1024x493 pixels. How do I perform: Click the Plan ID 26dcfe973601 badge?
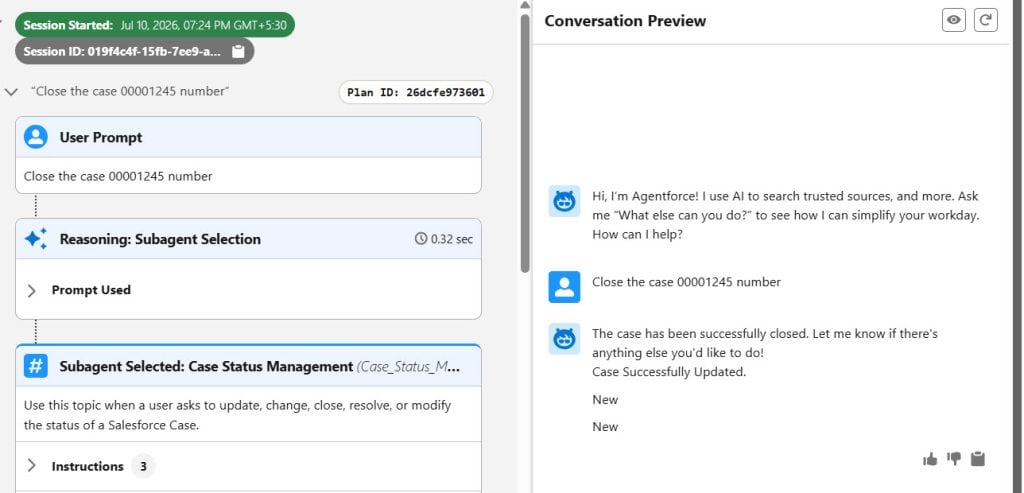[416, 93]
